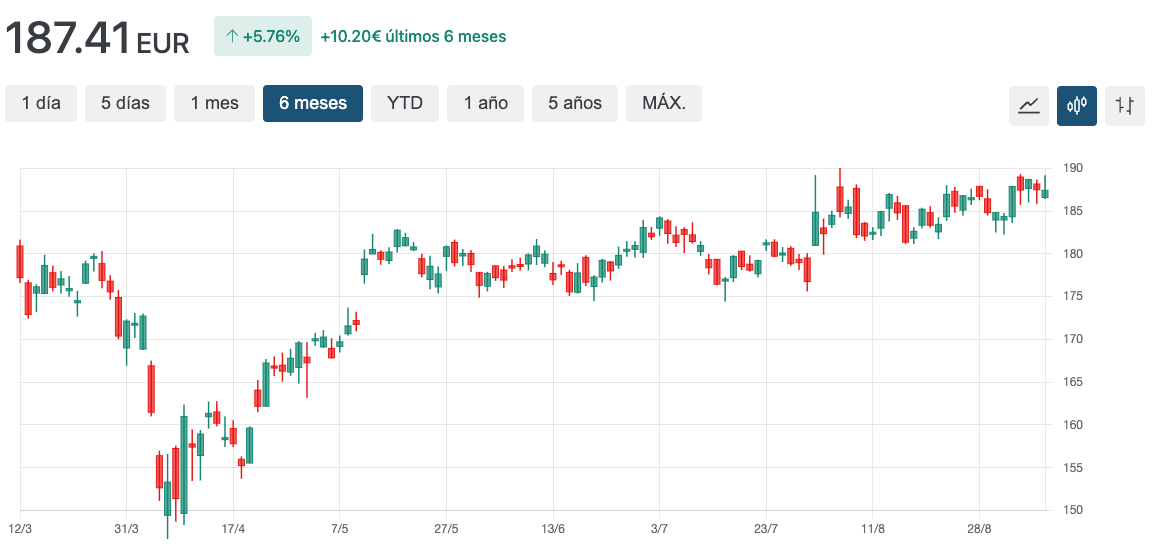Click the +10.20€ últimos 6 meses text

pyautogui.click(x=413, y=37)
